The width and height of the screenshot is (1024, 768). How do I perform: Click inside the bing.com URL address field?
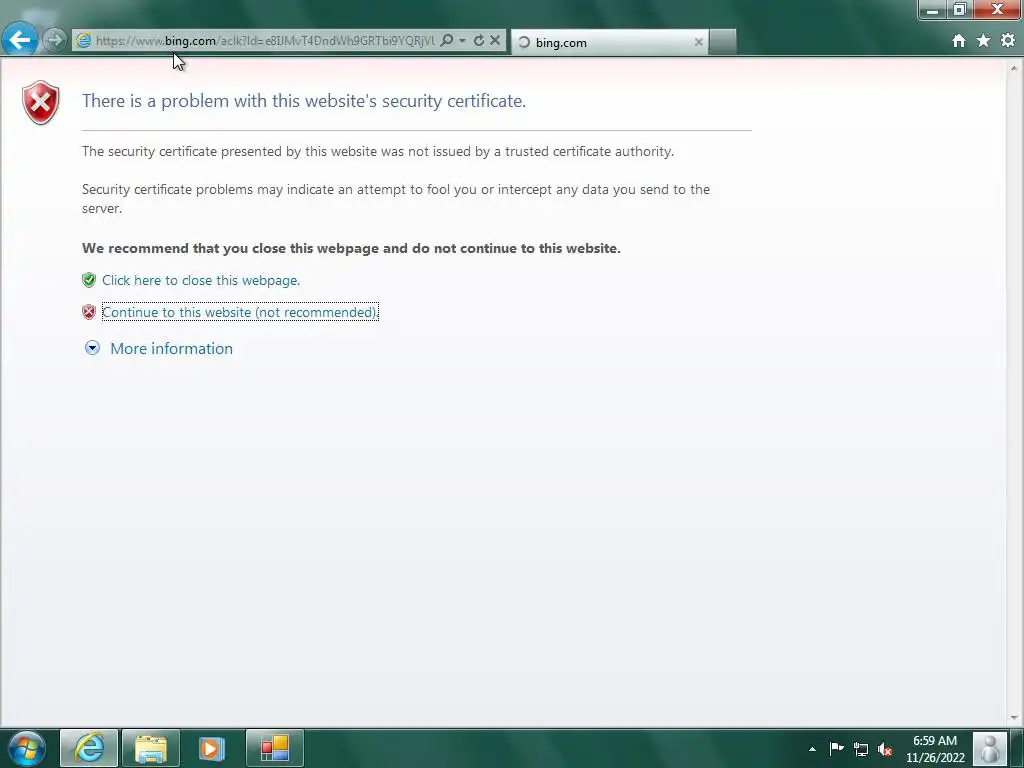[264, 40]
